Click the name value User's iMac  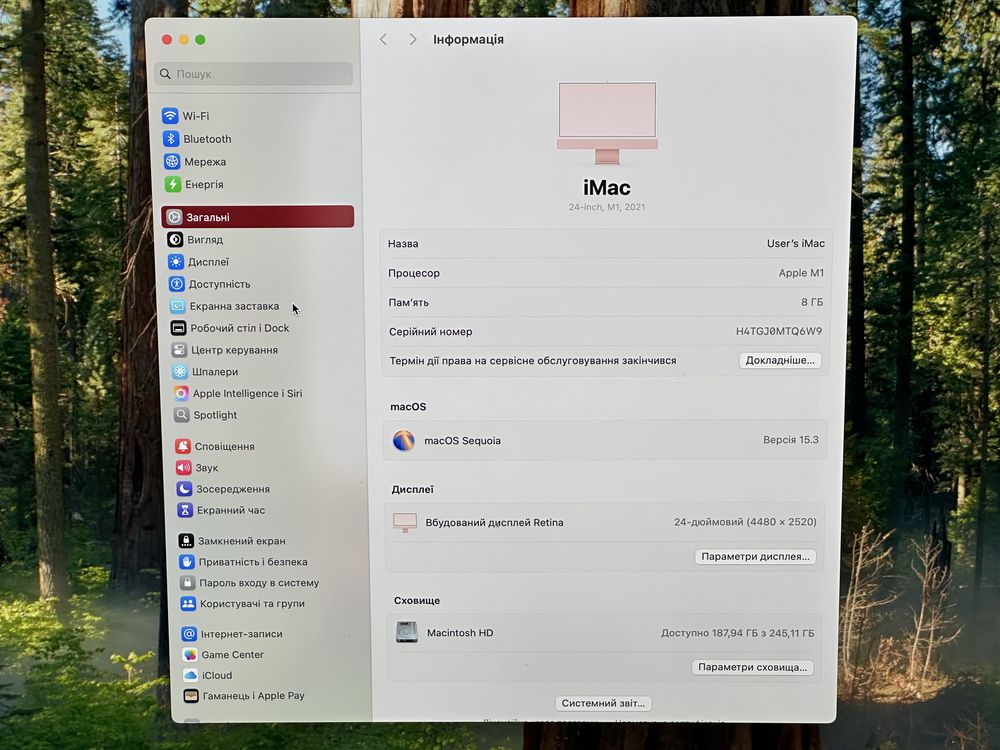point(795,243)
